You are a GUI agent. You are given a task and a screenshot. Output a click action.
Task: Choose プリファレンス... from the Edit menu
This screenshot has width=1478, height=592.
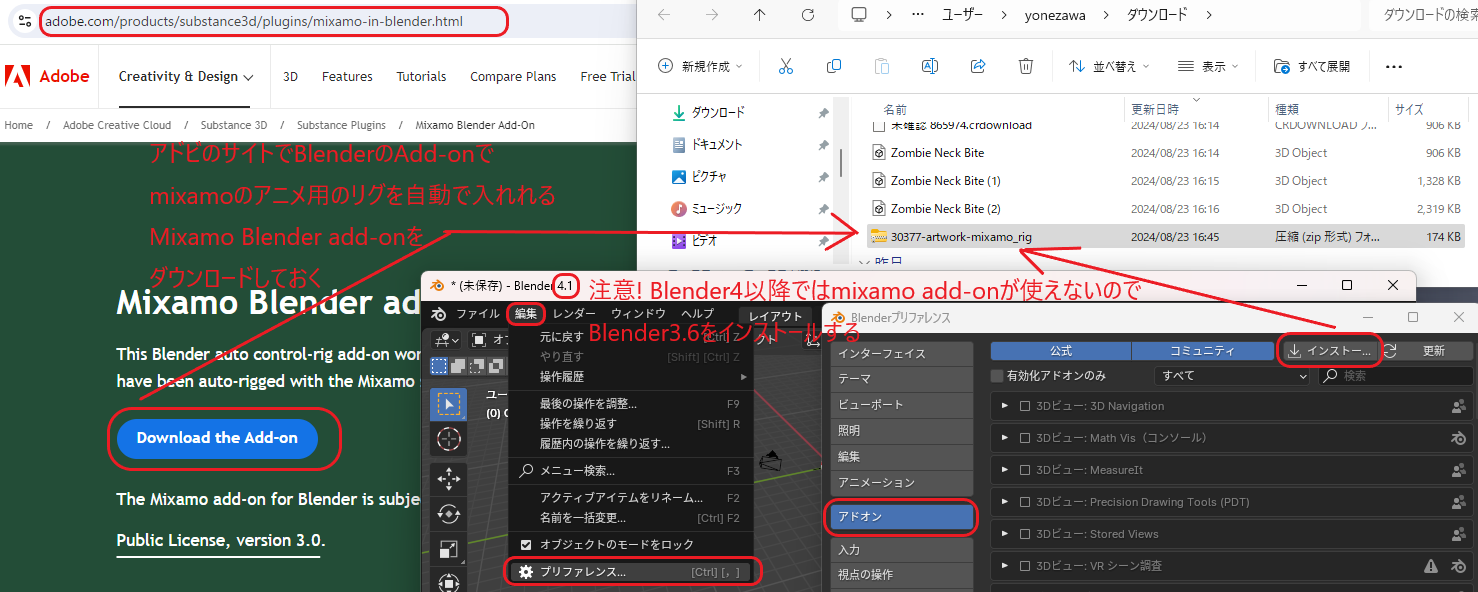pyautogui.click(x=632, y=572)
